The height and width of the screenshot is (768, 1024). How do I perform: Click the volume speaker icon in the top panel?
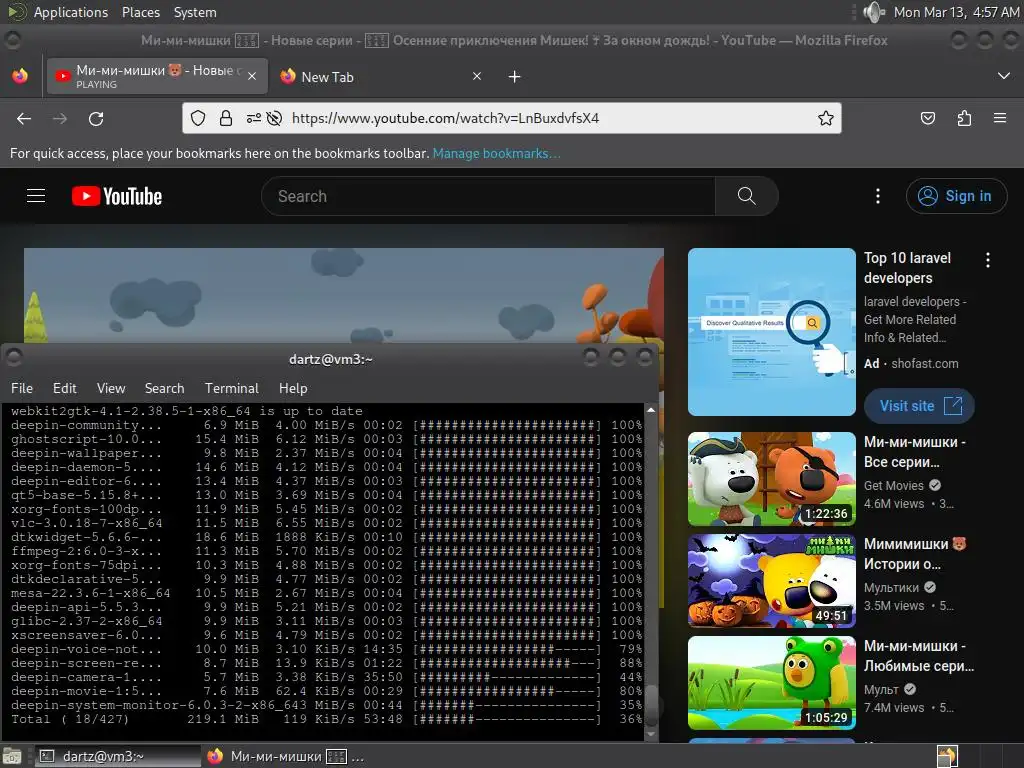(874, 12)
